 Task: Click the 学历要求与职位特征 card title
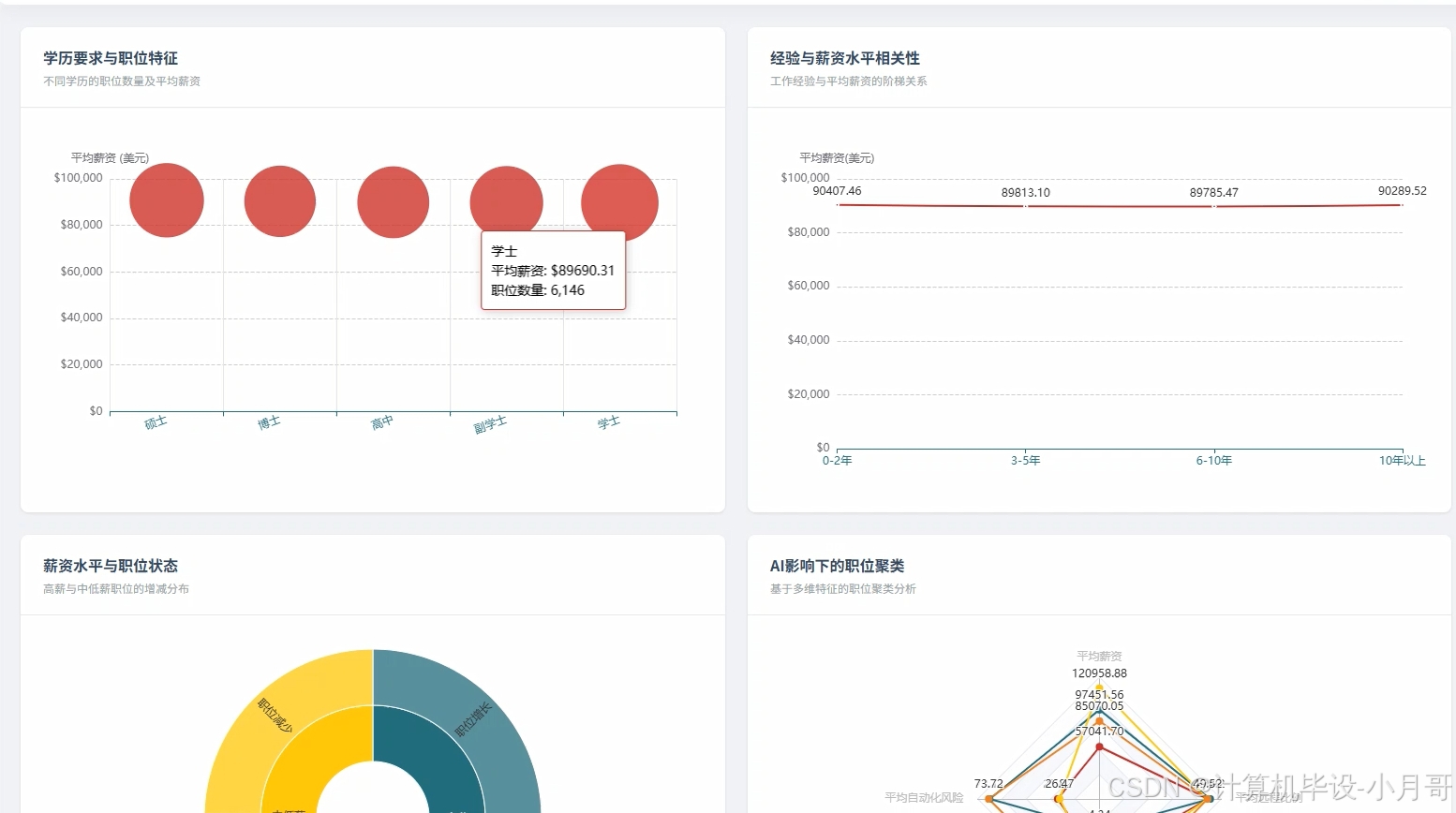111,58
